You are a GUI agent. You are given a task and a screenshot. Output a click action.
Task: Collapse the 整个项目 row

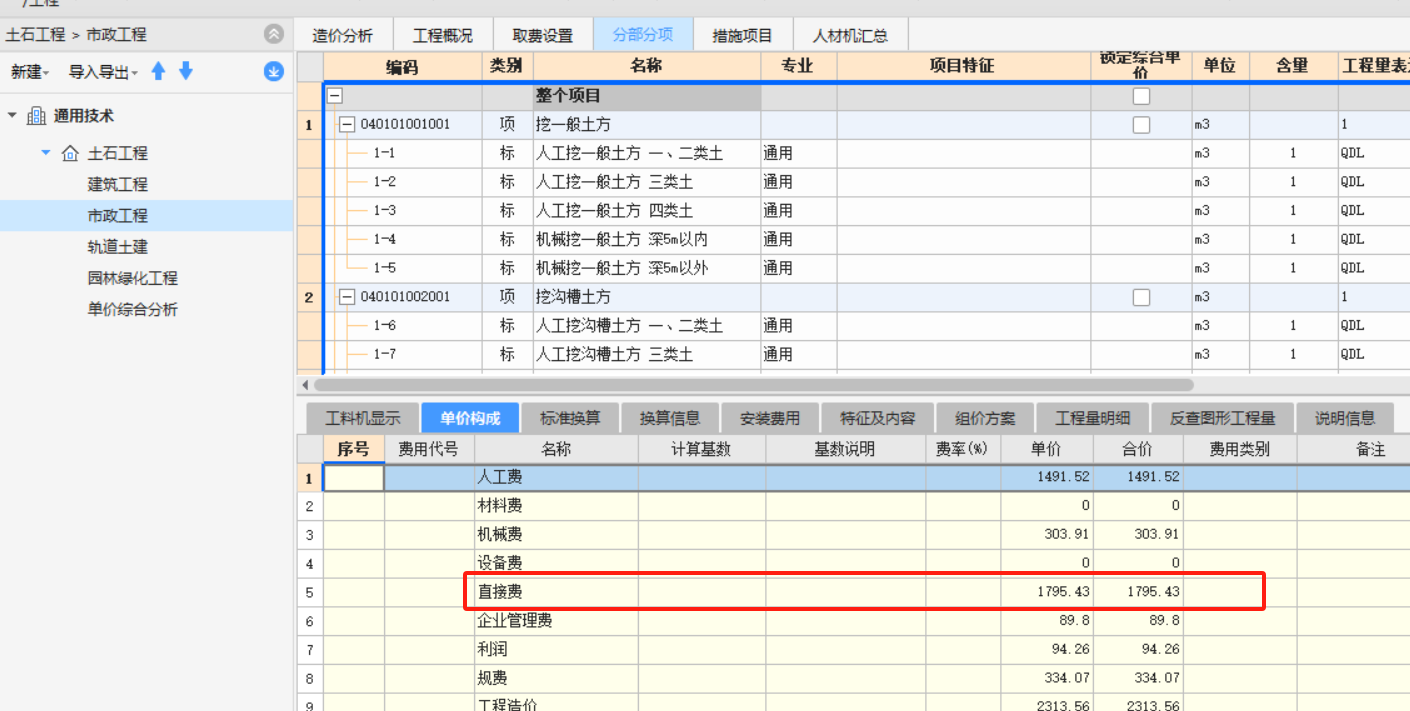click(335, 96)
